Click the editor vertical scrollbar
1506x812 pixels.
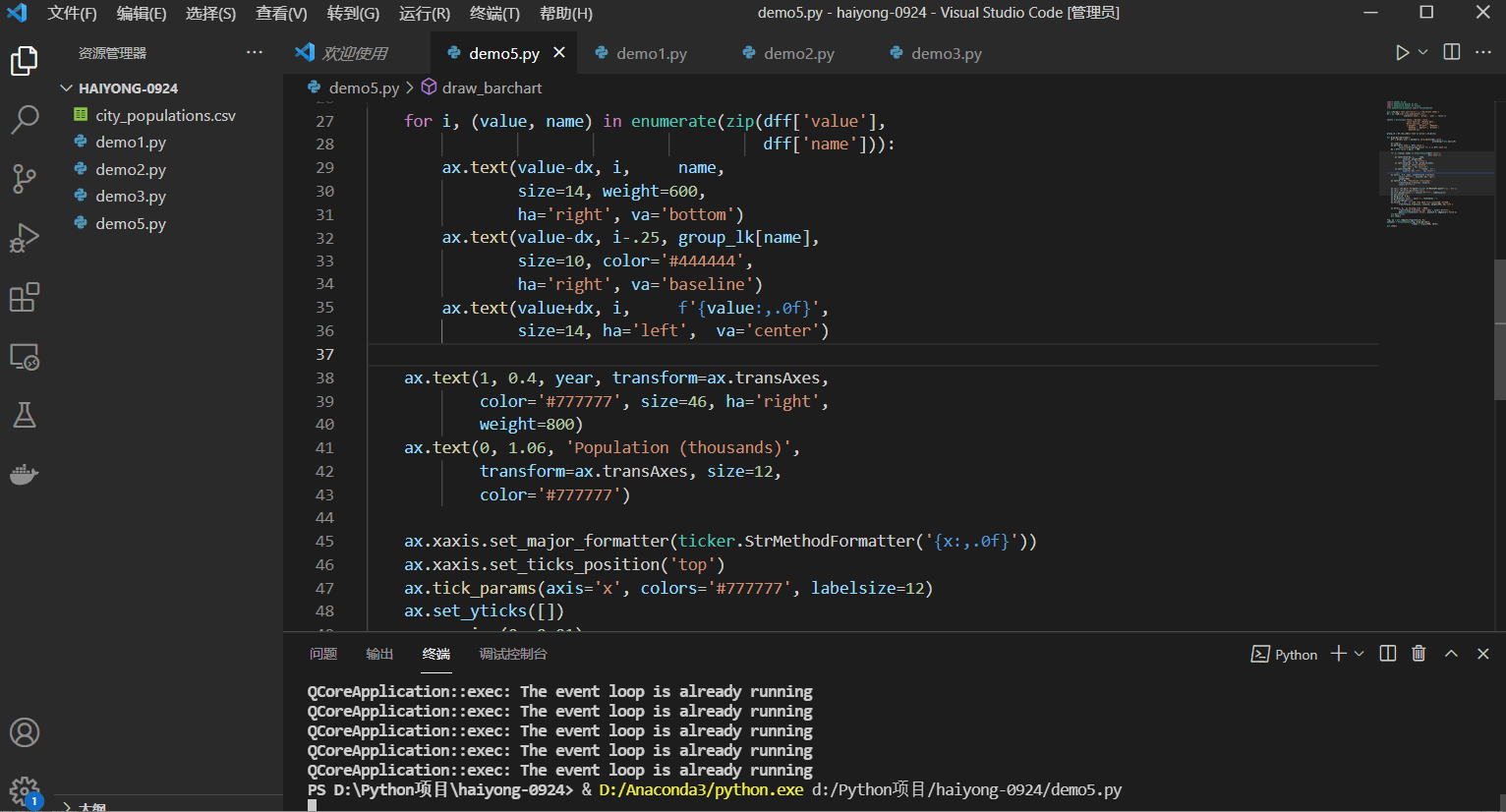tap(1499, 329)
